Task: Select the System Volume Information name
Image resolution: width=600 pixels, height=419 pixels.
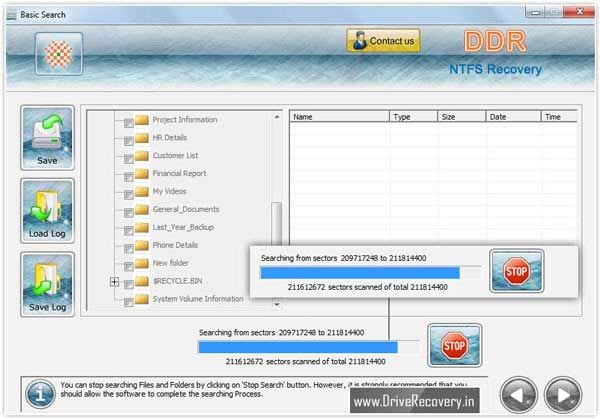Action: pyautogui.click(x=198, y=299)
